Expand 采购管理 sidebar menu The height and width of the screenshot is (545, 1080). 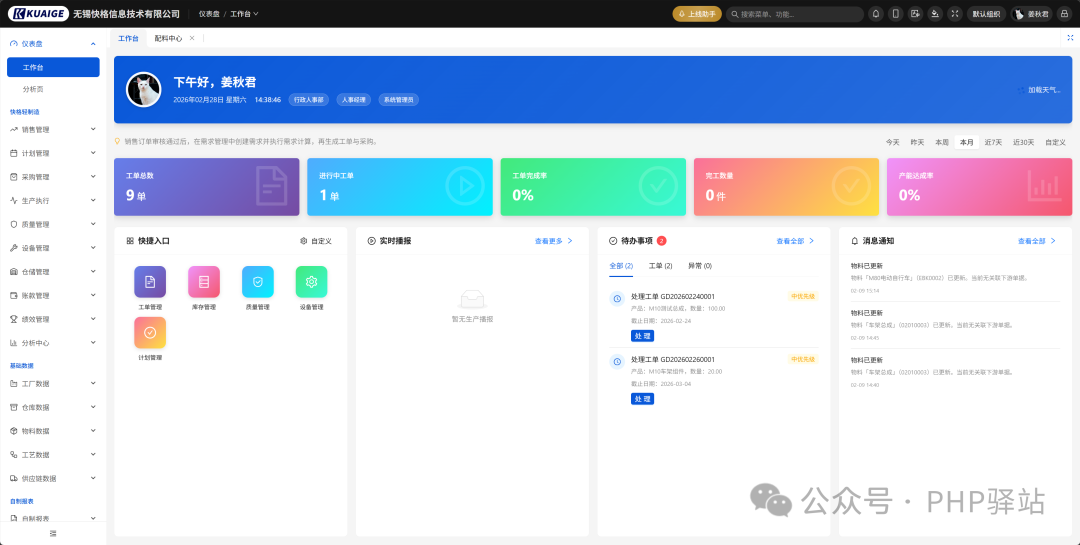click(53, 177)
